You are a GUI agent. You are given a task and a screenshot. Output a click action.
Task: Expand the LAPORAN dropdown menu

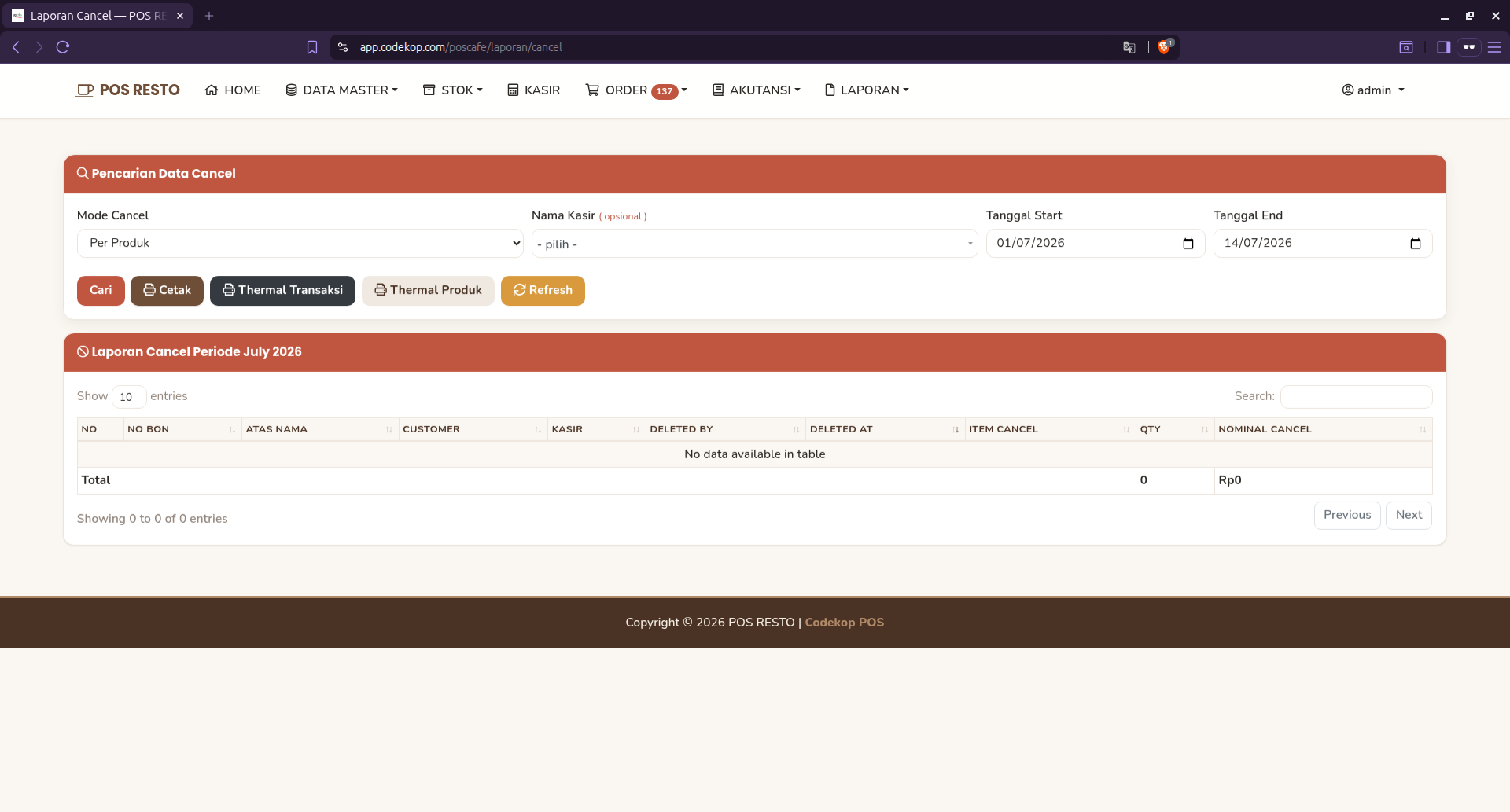867,90
